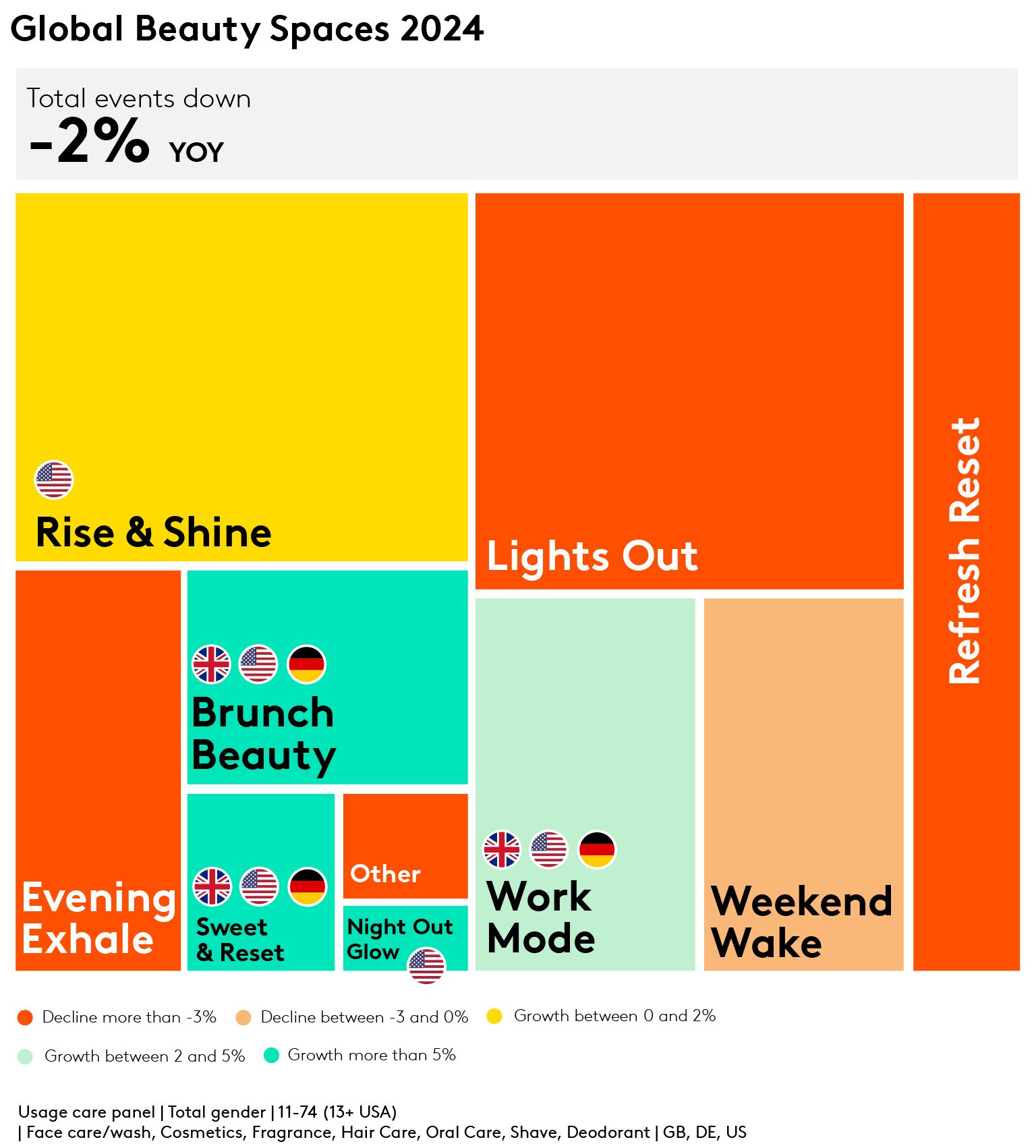Image resolution: width=1036 pixels, height=1148 pixels.
Task: Click the US flag in Brunch Beauty
Action: click(258, 664)
